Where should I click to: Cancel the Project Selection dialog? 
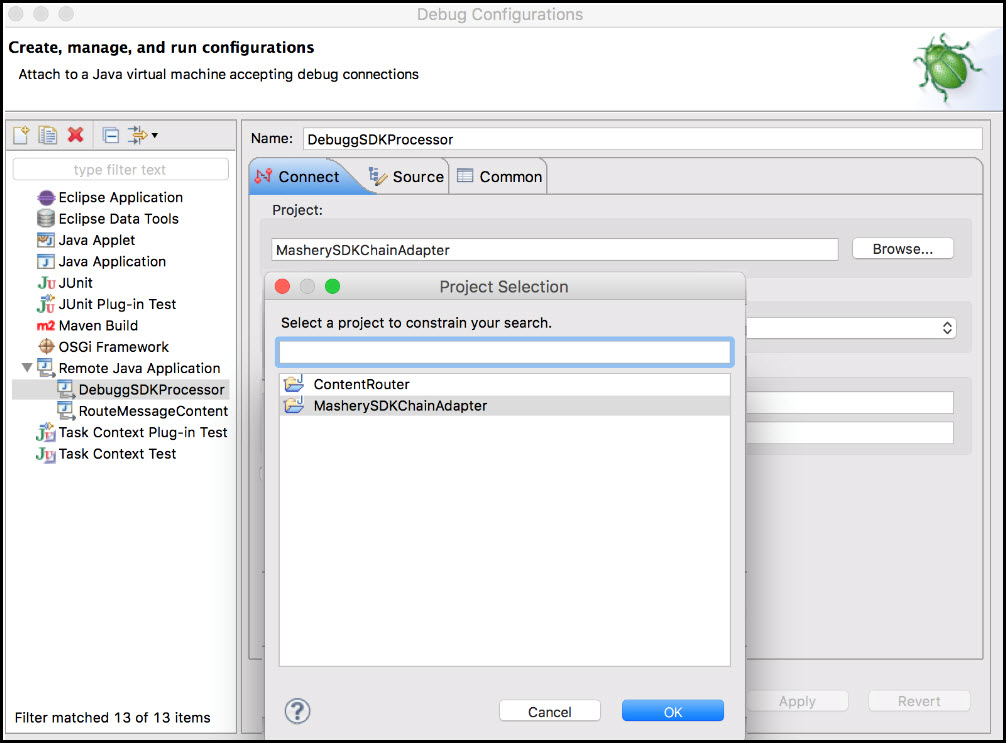tap(549, 711)
